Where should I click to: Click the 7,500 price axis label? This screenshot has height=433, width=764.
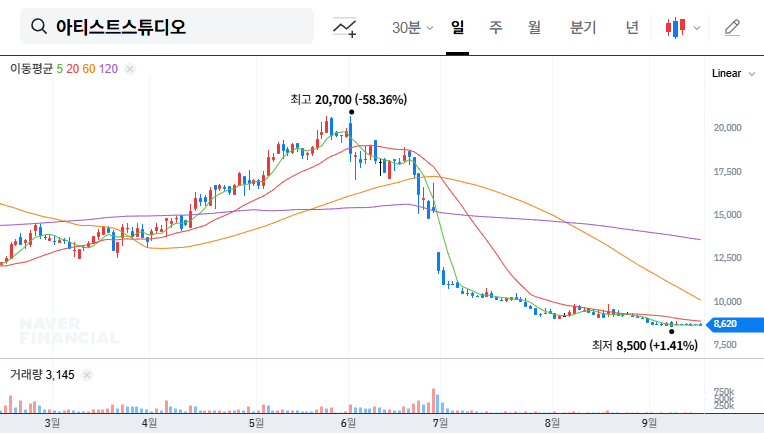727,345
